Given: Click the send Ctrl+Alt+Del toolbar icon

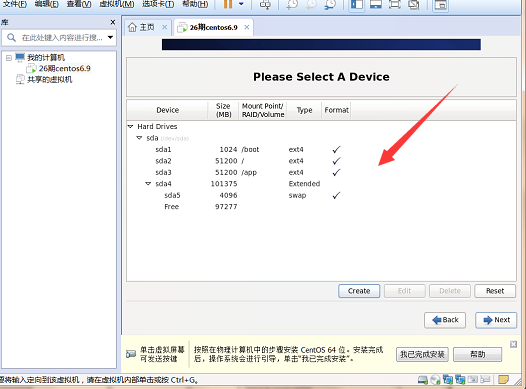Looking at the screenshot, I should click(265, 4).
